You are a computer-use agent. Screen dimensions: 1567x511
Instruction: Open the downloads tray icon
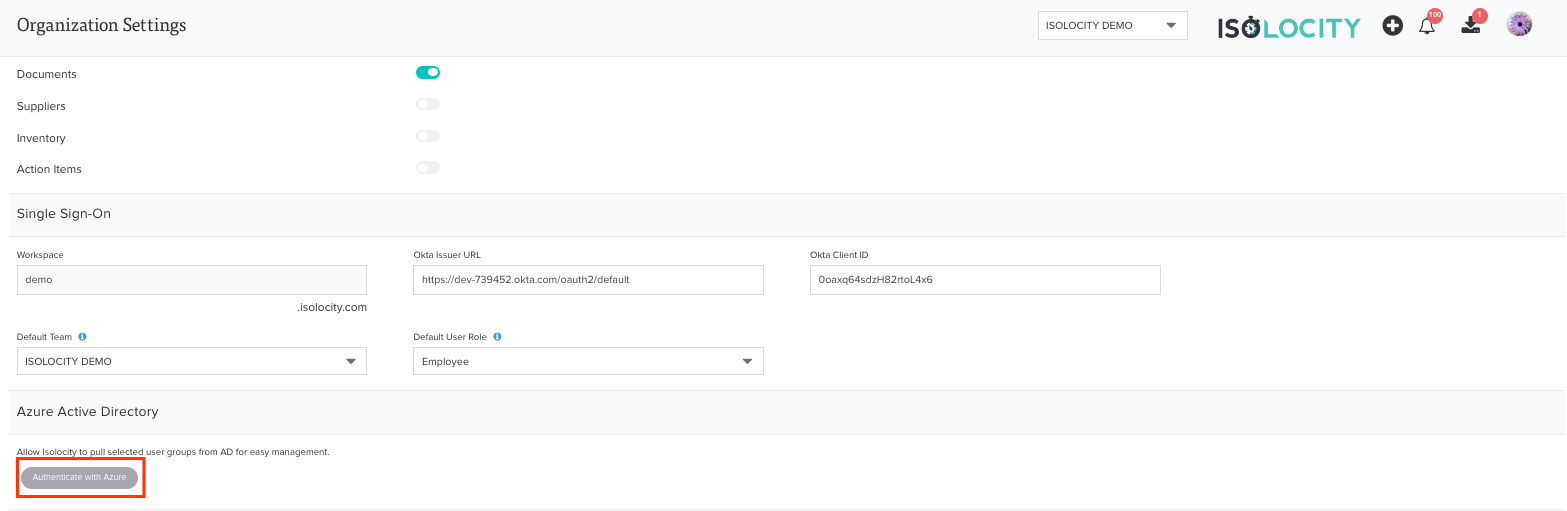(1470, 27)
